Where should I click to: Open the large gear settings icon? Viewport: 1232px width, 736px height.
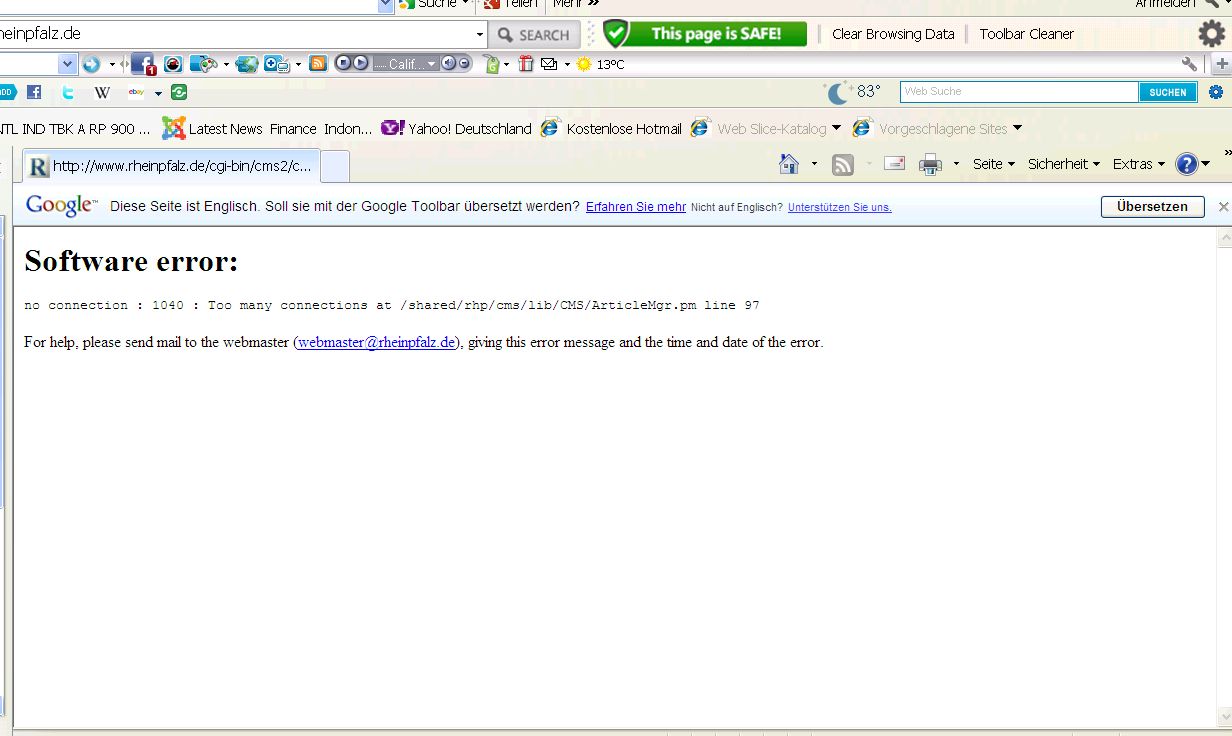1211,34
